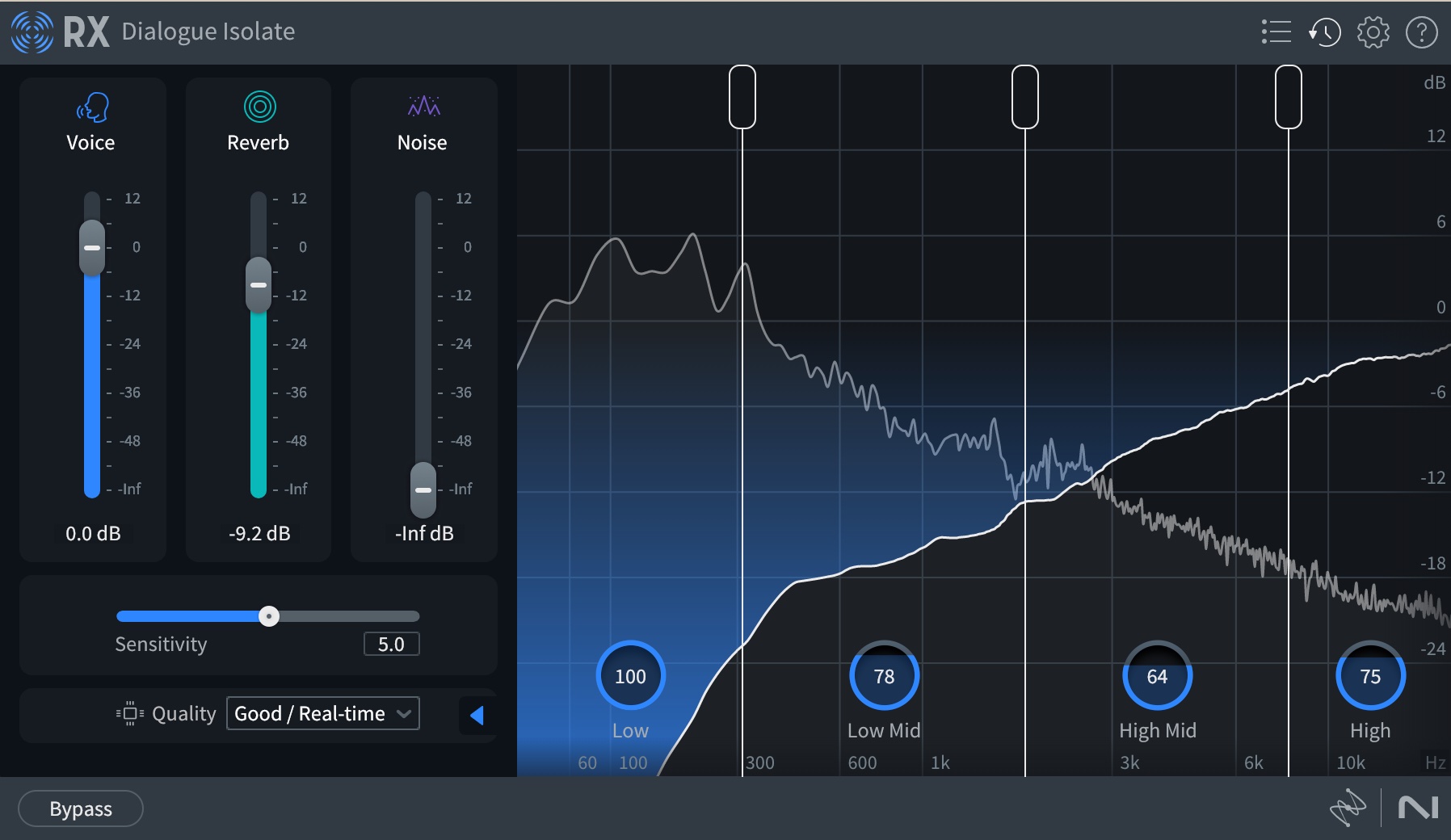The width and height of the screenshot is (1451, 840).
Task: Open the Quality dropdown
Action: pos(322,713)
